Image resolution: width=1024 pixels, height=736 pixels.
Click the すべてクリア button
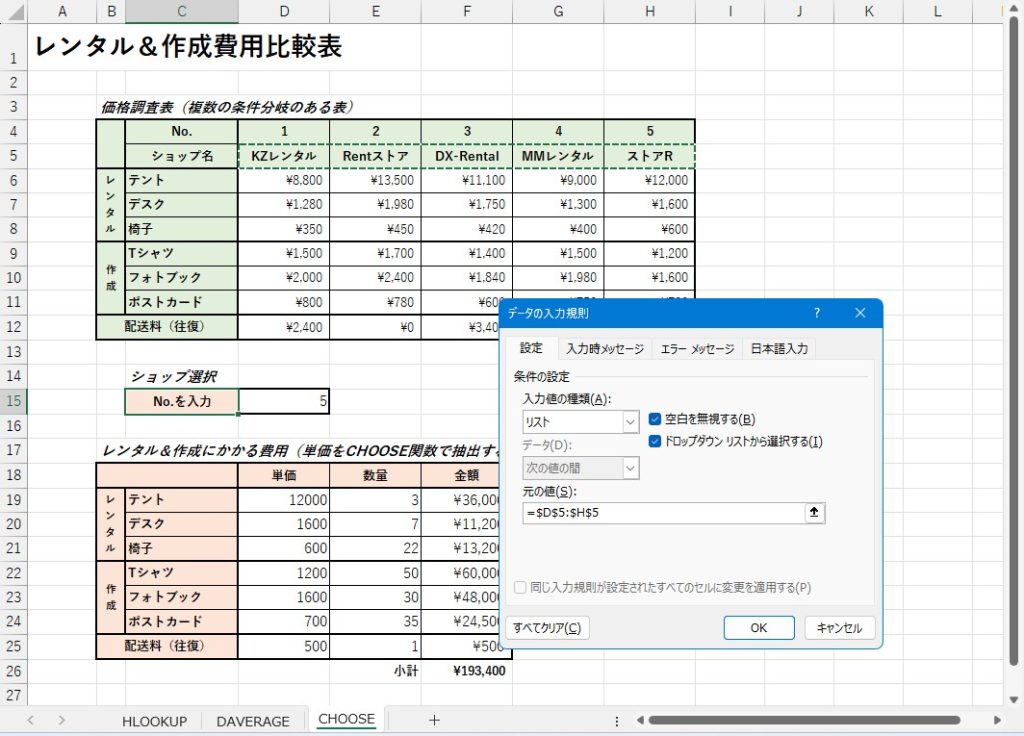[546, 628]
